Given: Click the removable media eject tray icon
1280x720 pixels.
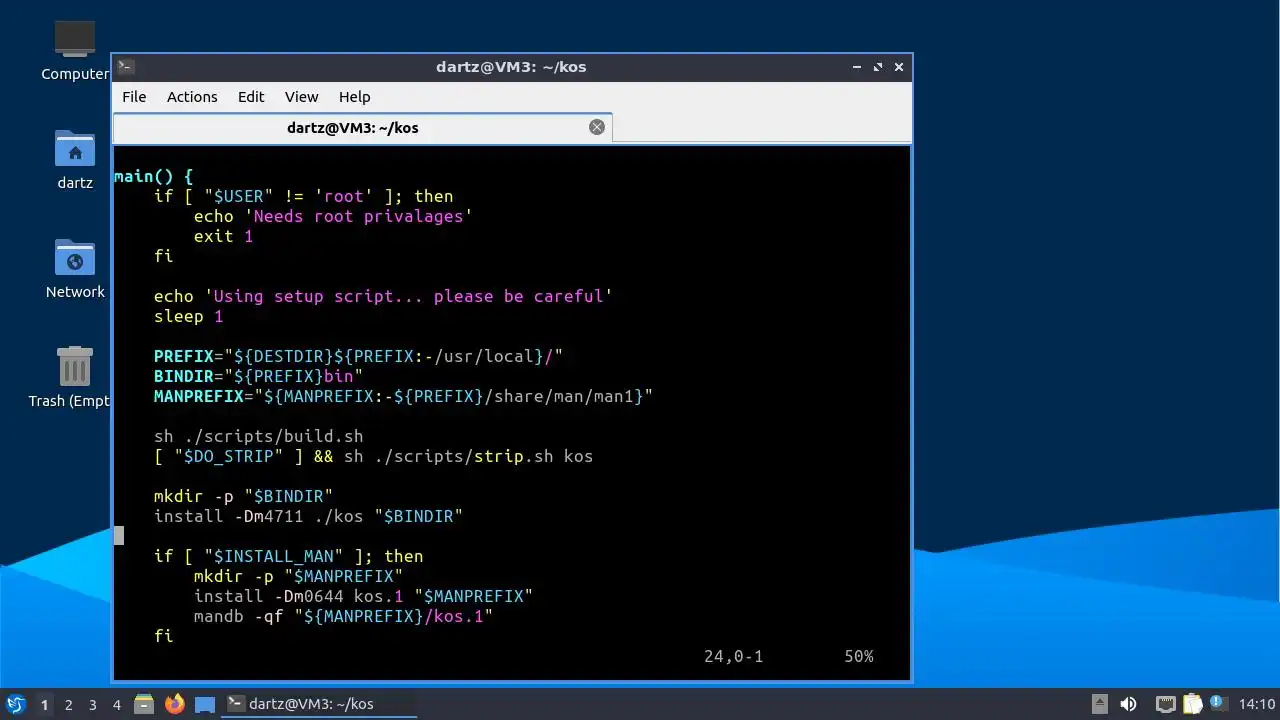Looking at the screenshot, I should point(1099,704).
